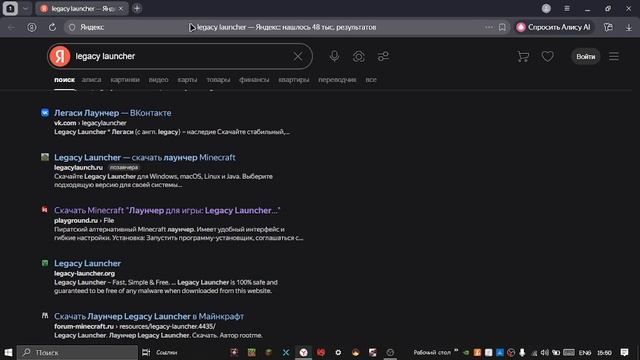Open the collections sidebar icon in the toolbar
This screenshot has height=360, width=640.
(608, 27)
